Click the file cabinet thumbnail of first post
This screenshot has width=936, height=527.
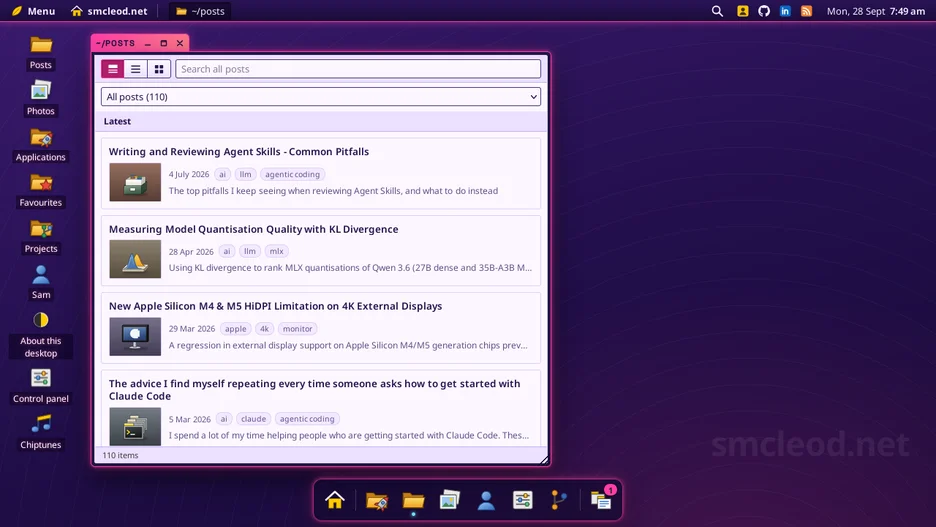click(135, 182)
